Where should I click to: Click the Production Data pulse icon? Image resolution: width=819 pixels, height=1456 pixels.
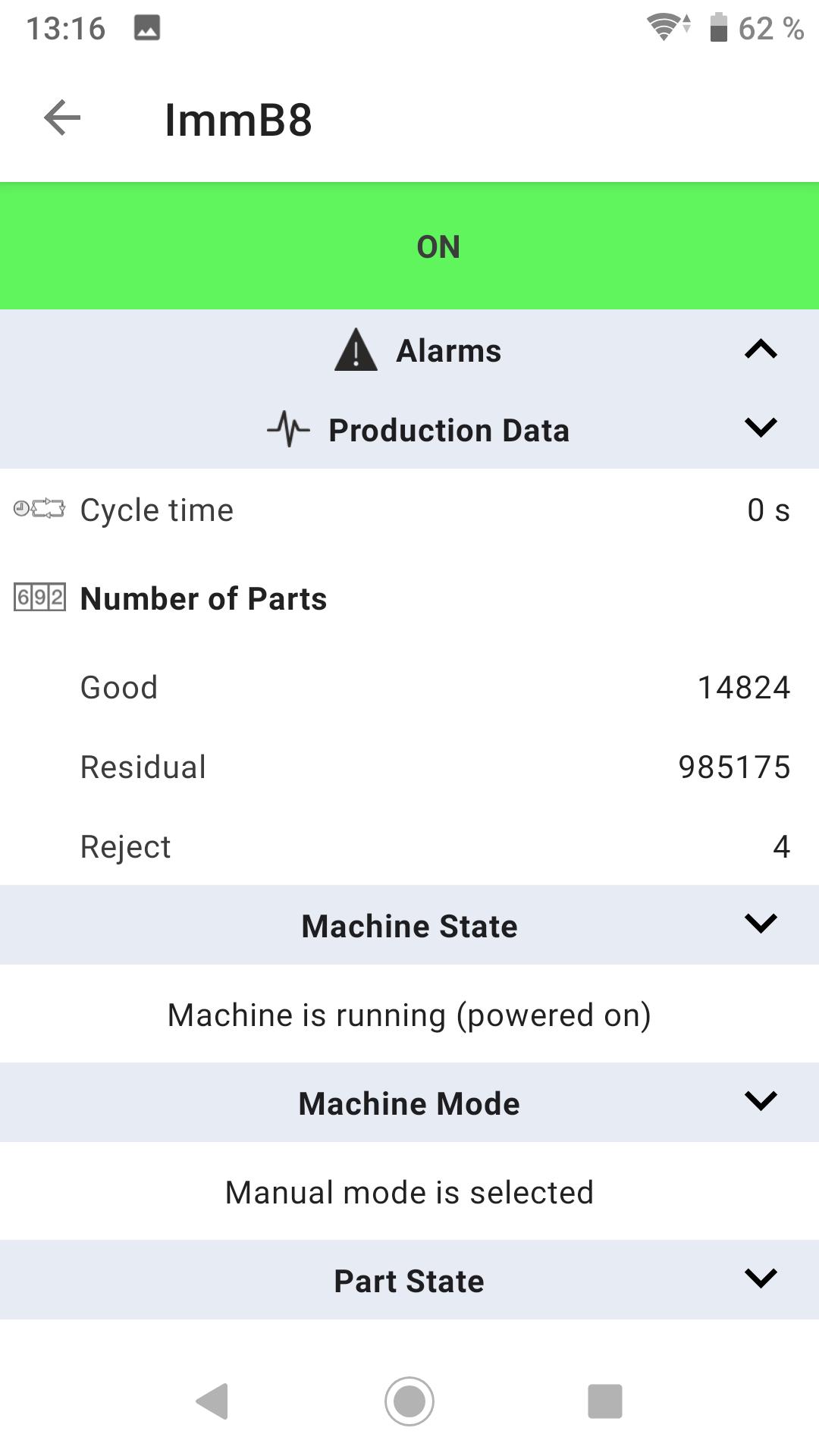(x=289, y=429)
